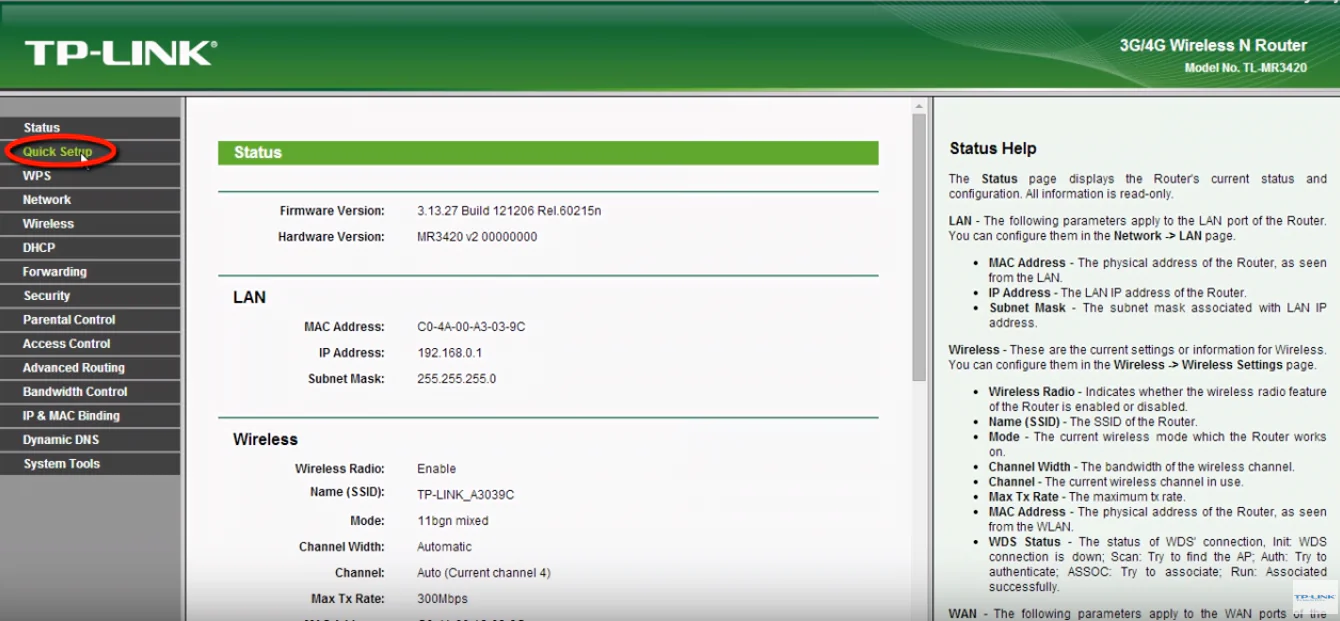This screenshot has width=1340, height=621.
Task: Select the Forwarding menu entry
Action: point(53,271)
